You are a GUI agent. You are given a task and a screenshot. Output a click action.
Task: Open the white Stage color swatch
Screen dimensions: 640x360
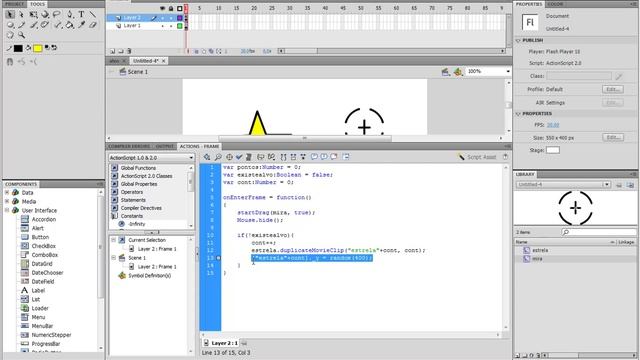(x=553, y=150)
